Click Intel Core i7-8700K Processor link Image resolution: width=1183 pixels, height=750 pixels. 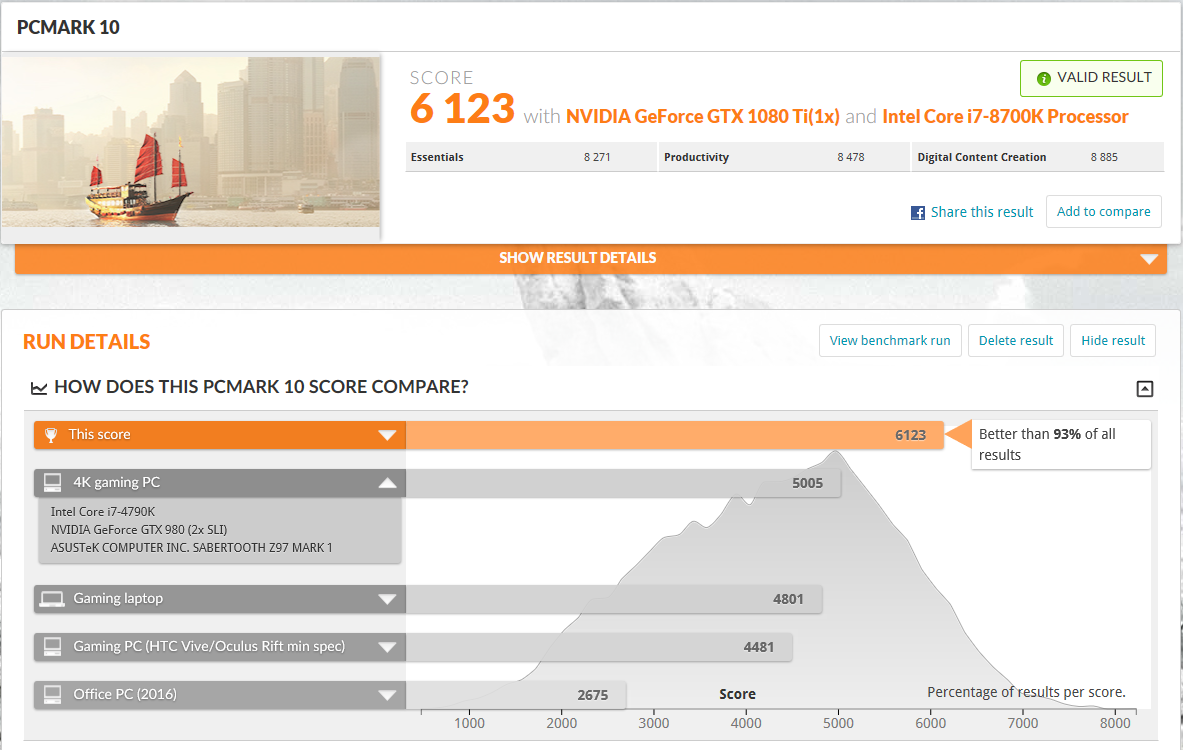(1005, 116)
